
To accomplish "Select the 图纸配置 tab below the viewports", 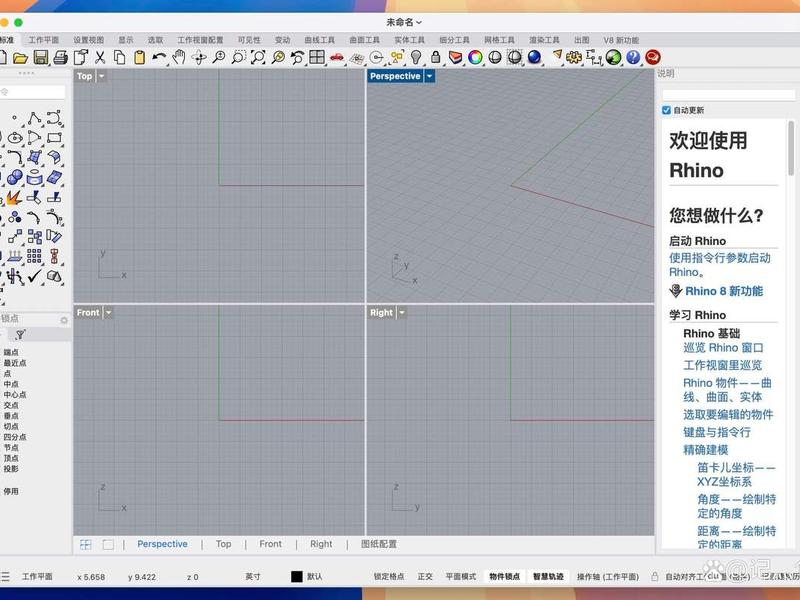I will (x=379, y=544).
